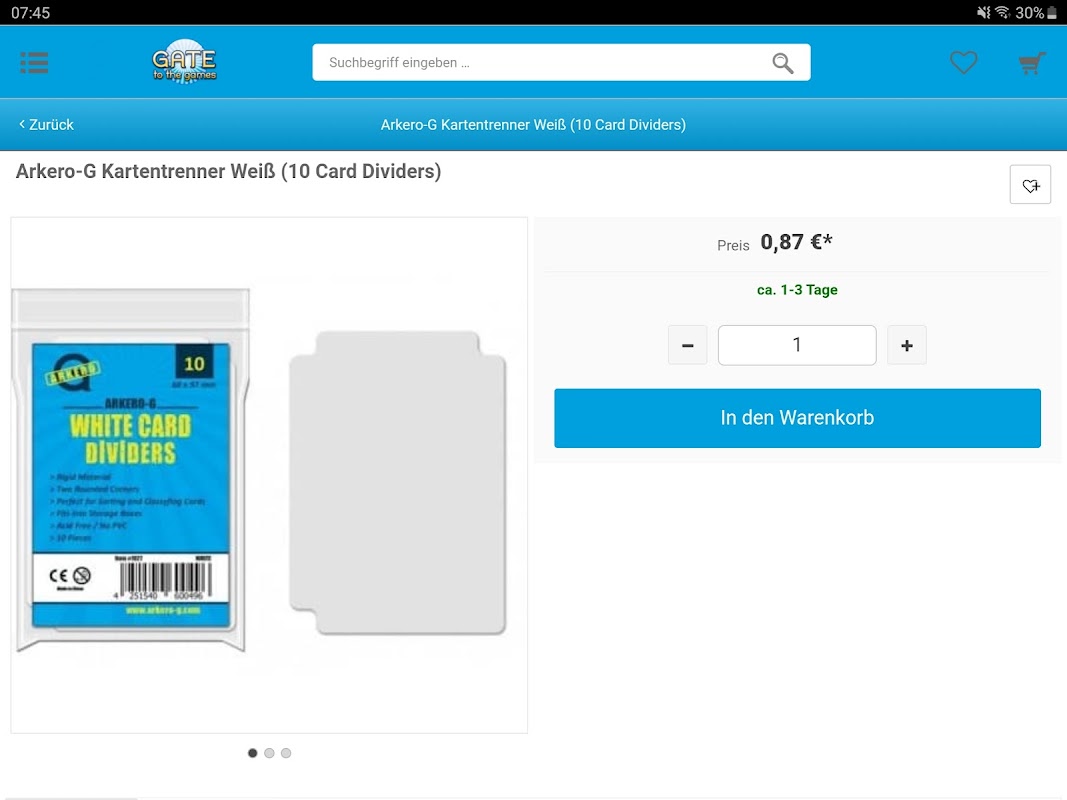
Task: Open the White Card Dividers package image
Action: [131, 469]
